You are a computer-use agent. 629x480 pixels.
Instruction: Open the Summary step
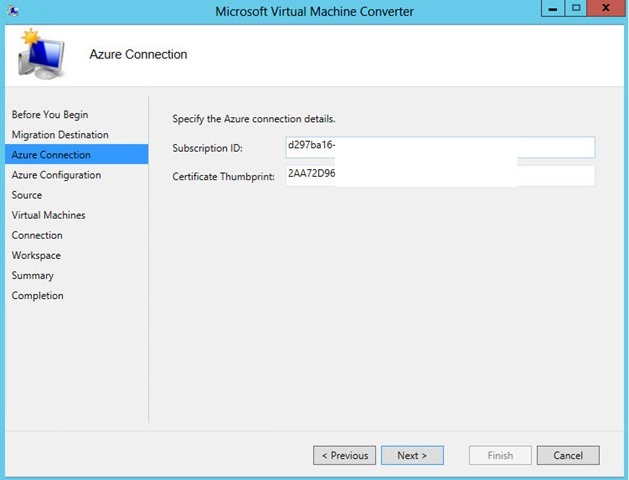click(32, 275)
